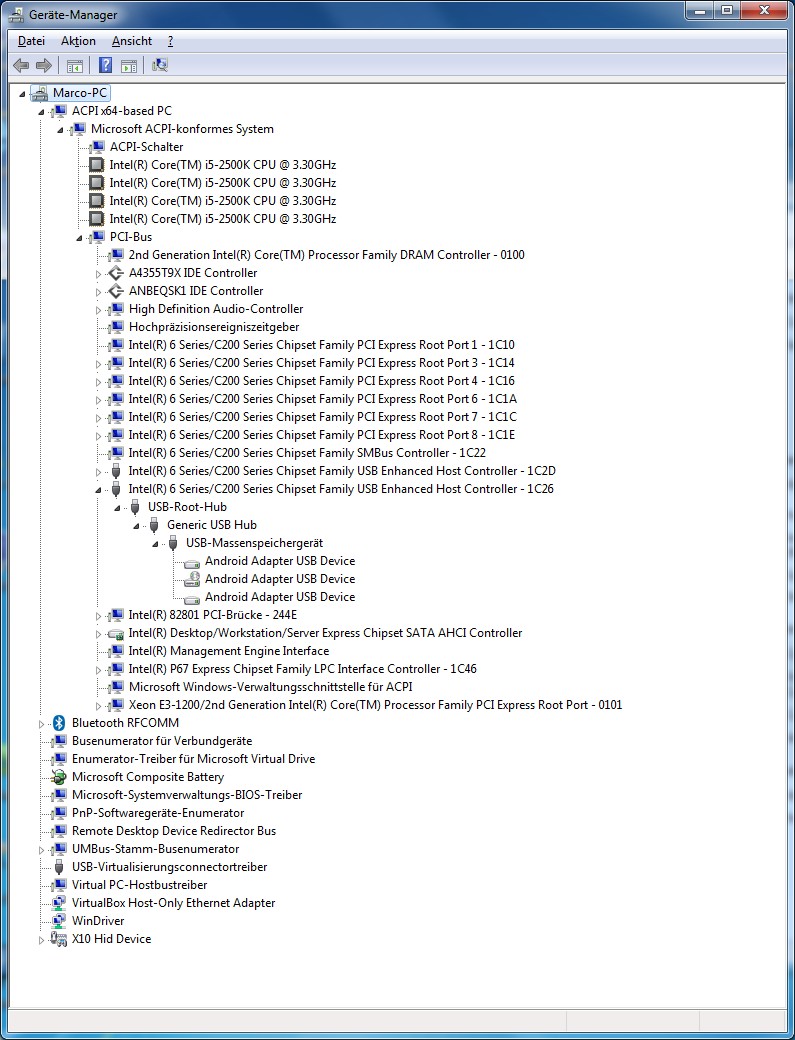Screen dimensions: 795x1040
Task: Collapse the USB-Massenspeichergerät node
Action: [x=156, y=543]
